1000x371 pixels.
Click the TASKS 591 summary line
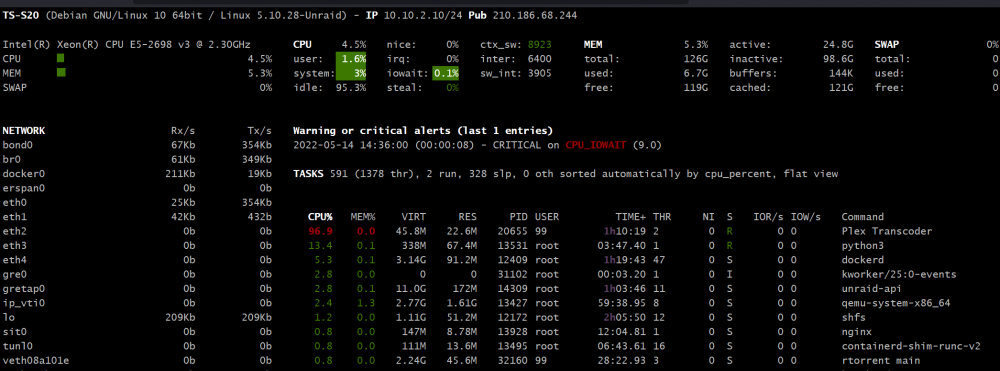click(565, 174)
